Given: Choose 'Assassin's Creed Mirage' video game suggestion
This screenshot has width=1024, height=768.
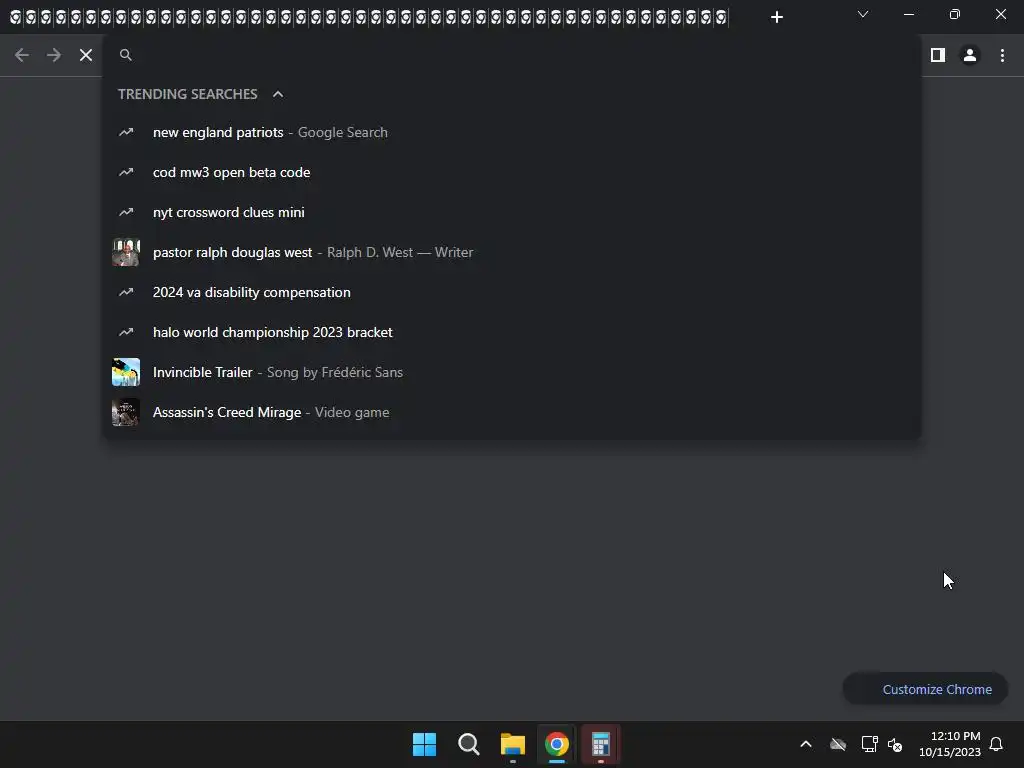Looking at the screenshot, I should click(511, 412).
